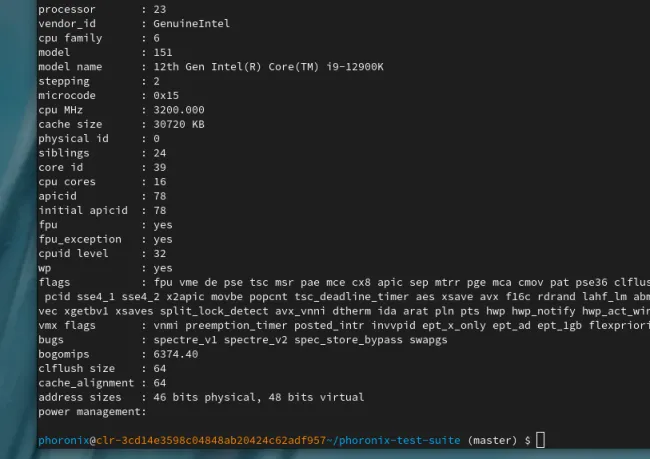
Task: Click the "phoronix" username in the prompt
Action: pyautogui.click(x=64, y=440)
